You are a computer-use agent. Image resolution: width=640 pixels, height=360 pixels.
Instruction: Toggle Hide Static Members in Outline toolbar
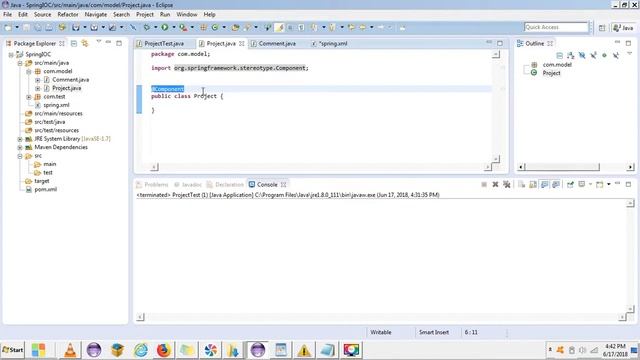(x=593, y=55)
